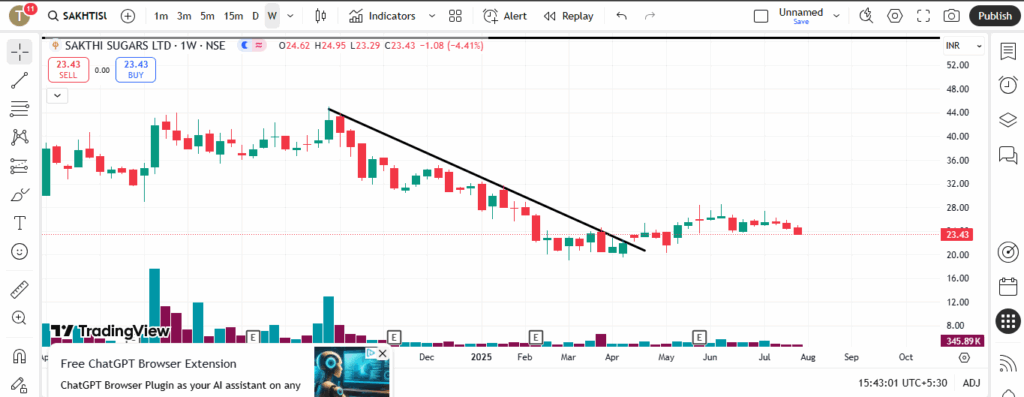Switch to 15m timeframe
Screen dimensions: 1024x397
point(233,16)
